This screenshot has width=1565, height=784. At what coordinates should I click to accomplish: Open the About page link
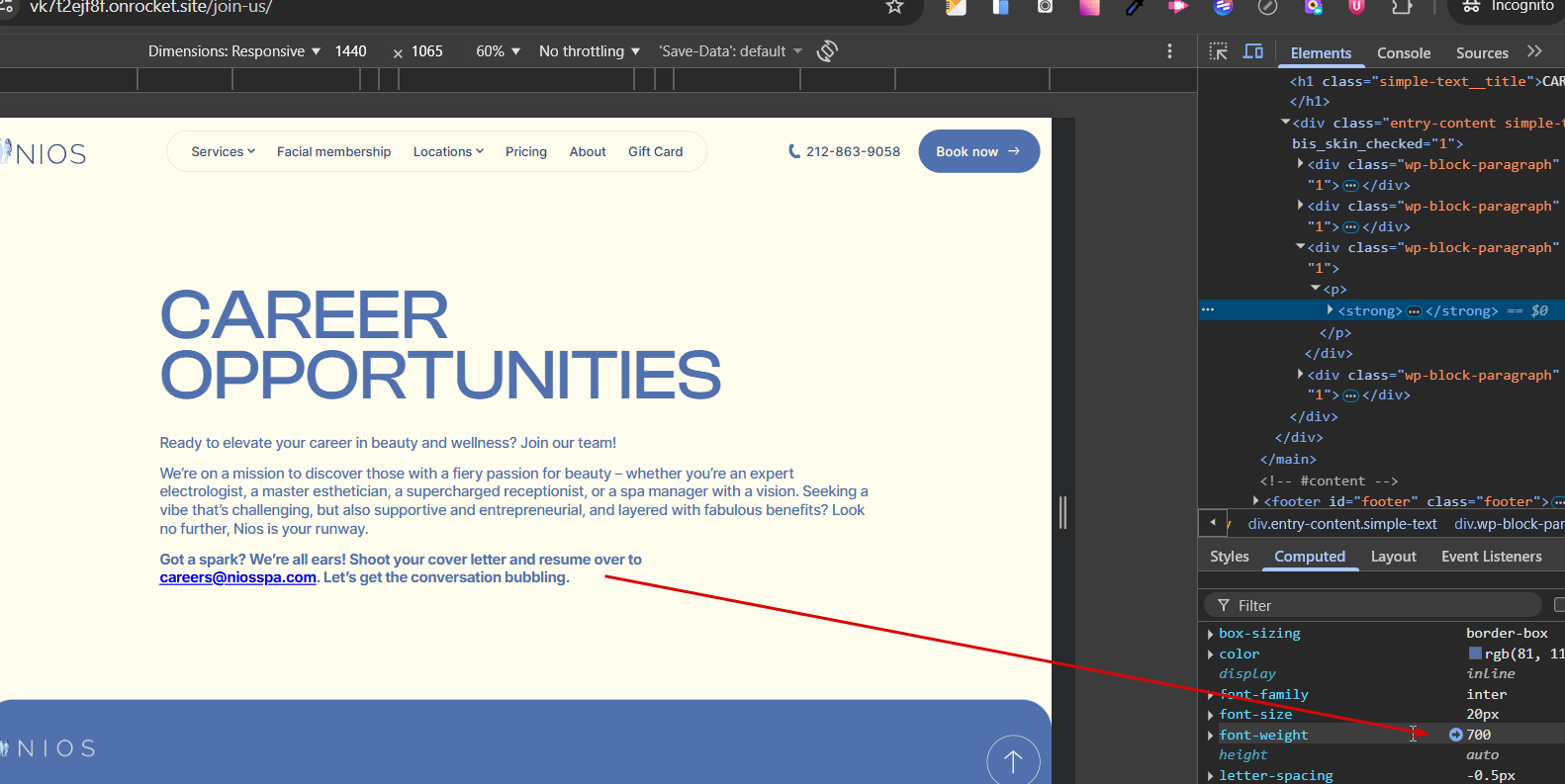click(x=588, y=151)
